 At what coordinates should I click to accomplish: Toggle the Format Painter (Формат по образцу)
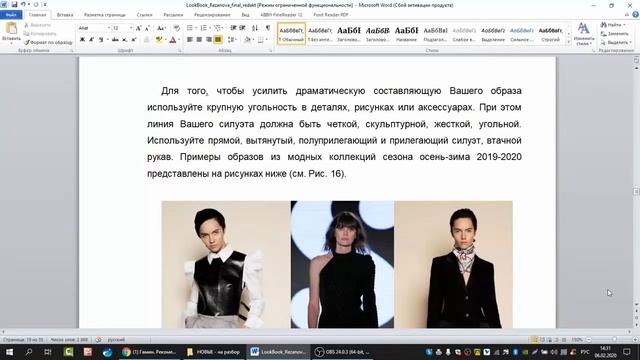pyautogui.click(x=48, y=42)
